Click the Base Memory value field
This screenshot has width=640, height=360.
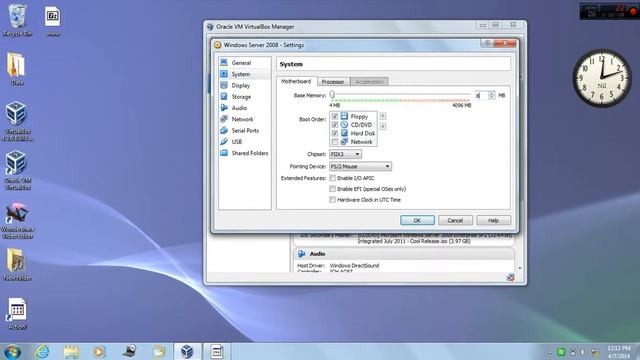click(481, 95)
